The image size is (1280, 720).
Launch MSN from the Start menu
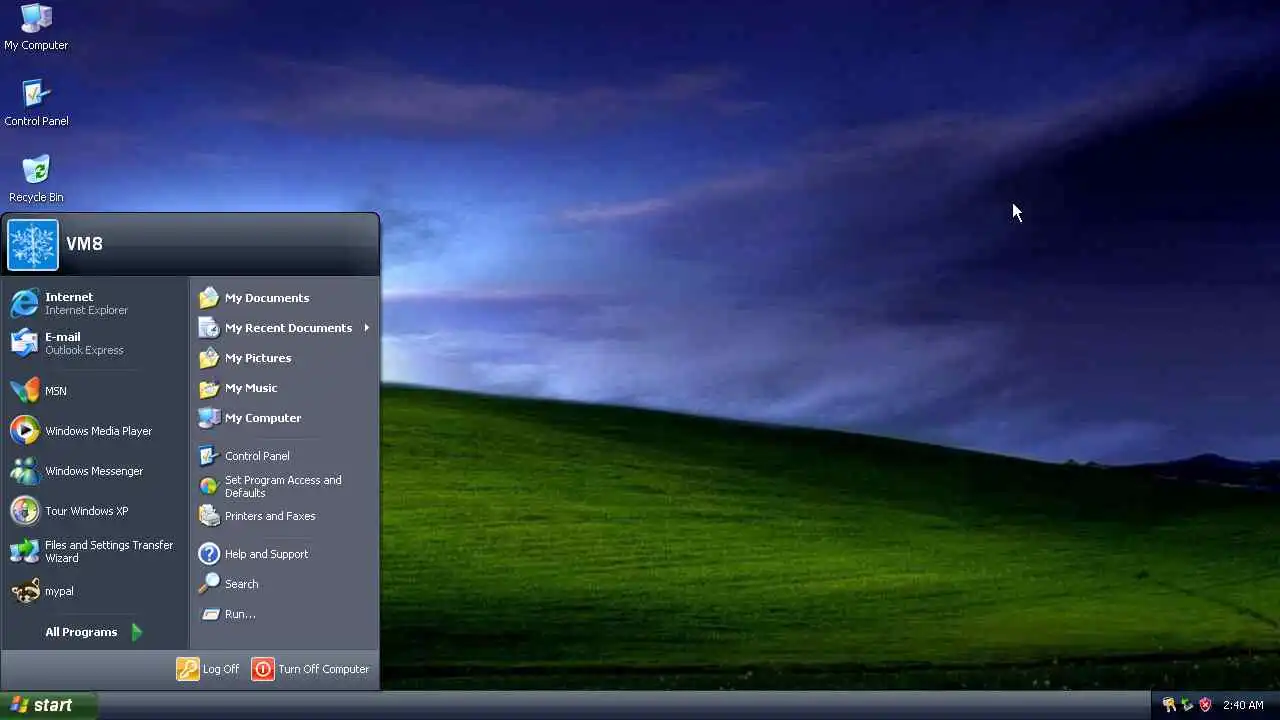click(95, 391)
